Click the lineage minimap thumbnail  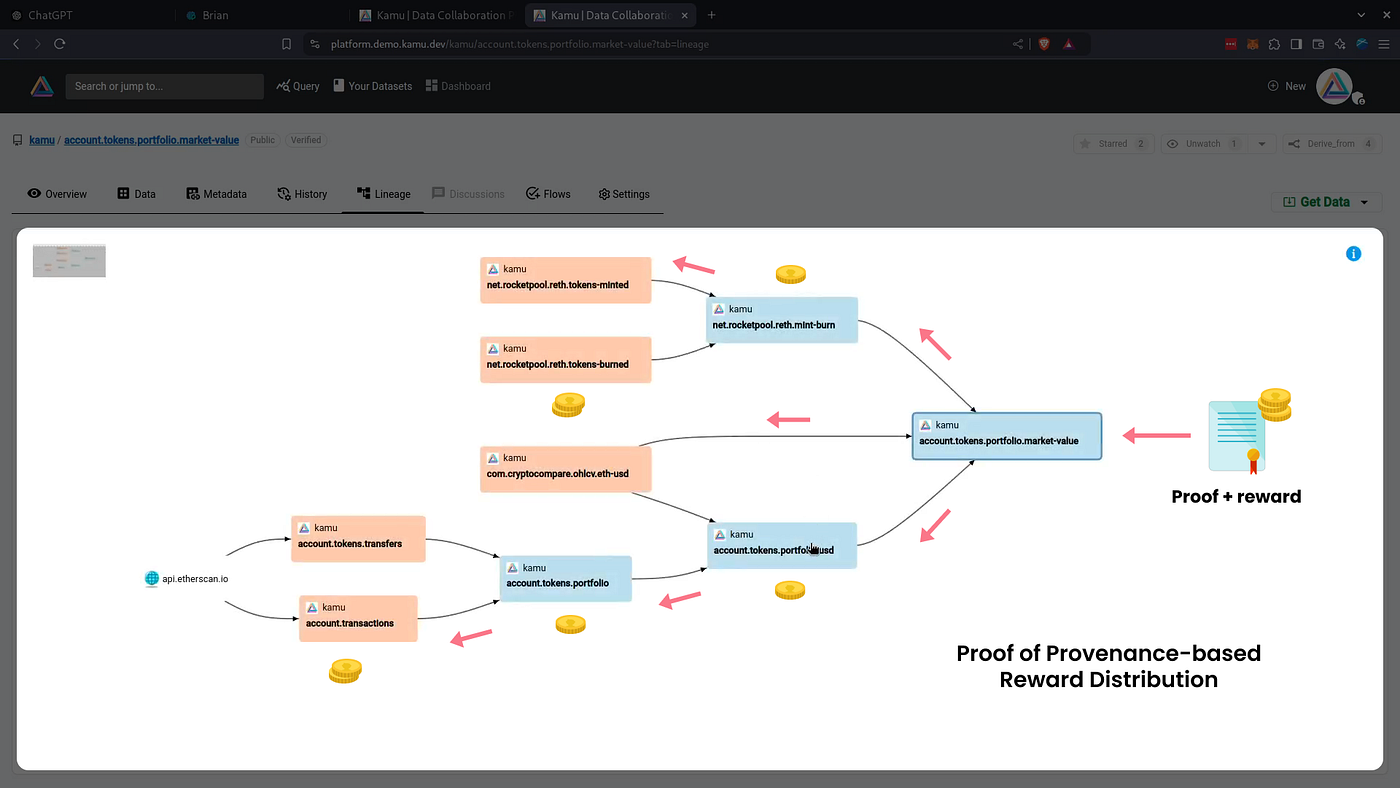[x=68, y=259]
